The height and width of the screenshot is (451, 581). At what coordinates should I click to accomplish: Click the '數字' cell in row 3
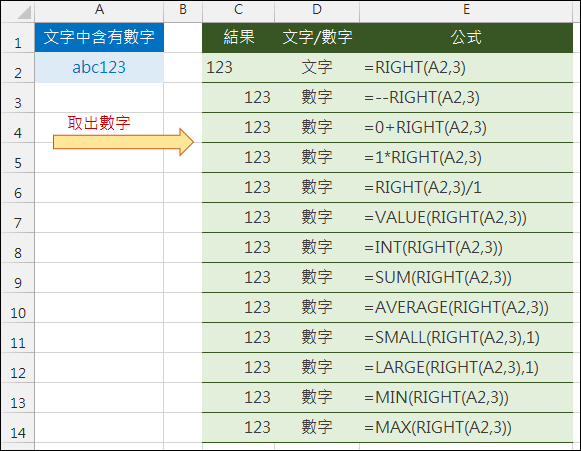tap(317, 97)
